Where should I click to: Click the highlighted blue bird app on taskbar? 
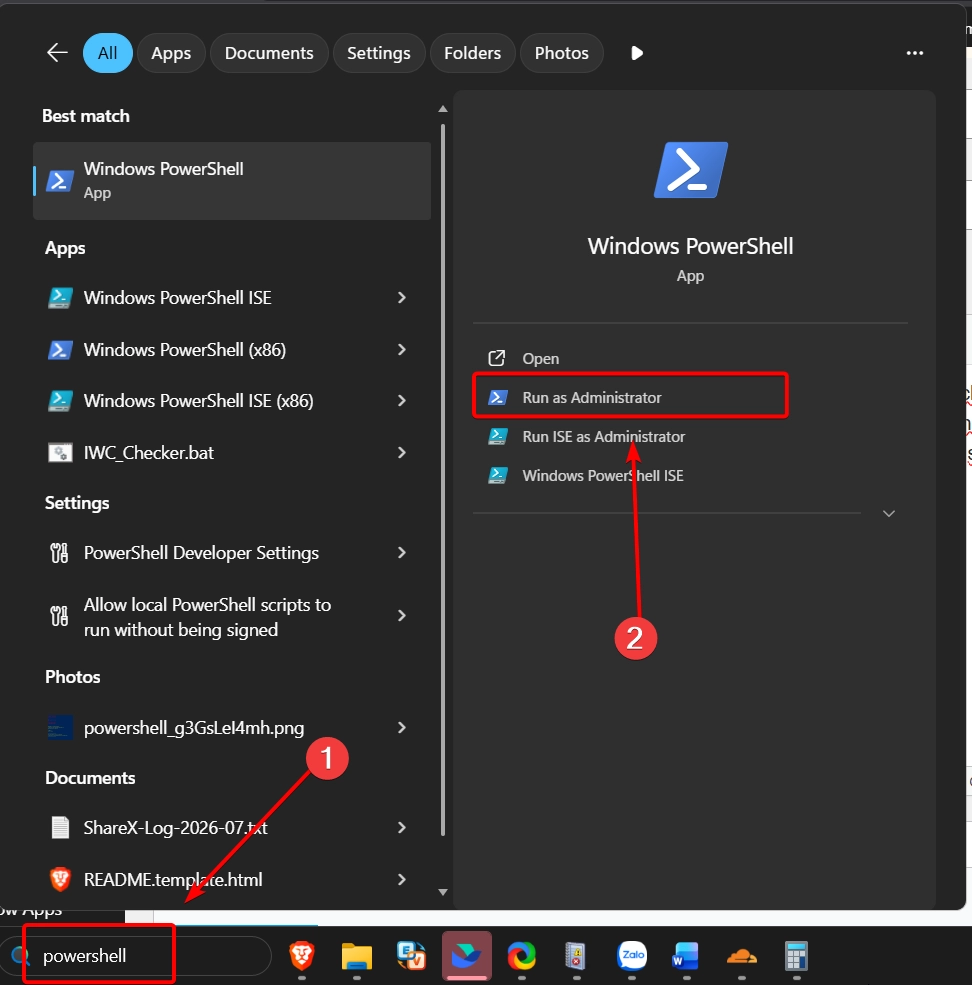(x=467, y=956)
